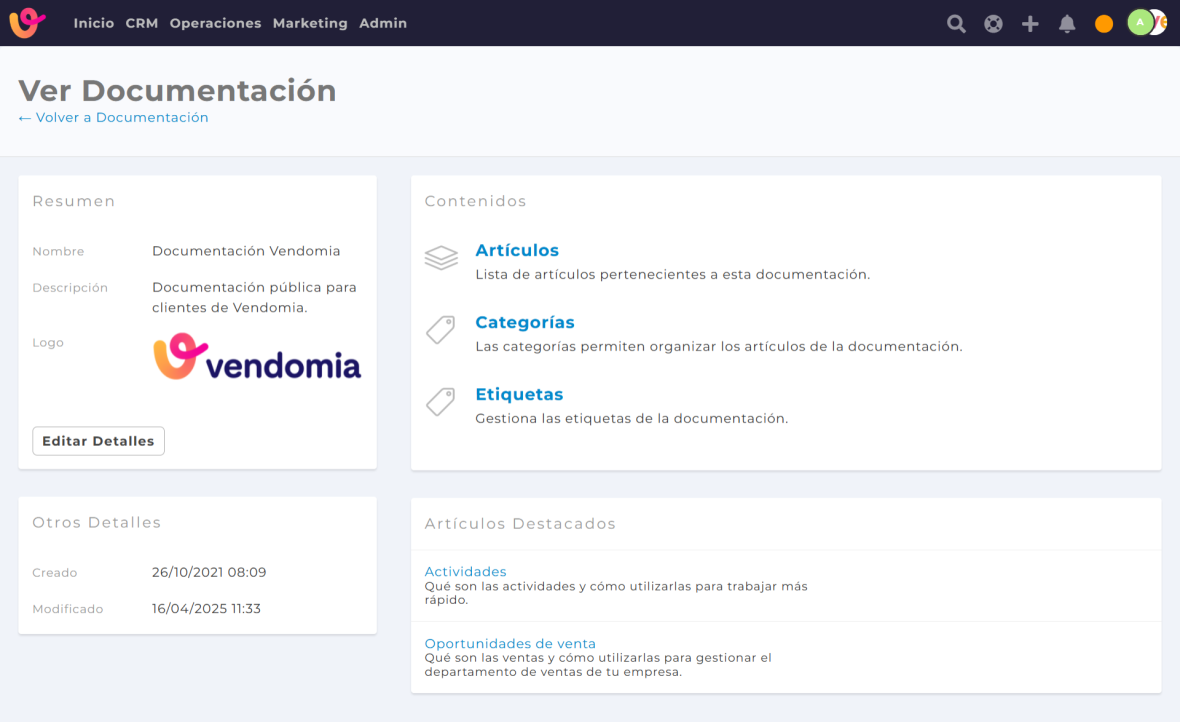The height and width of the screenshot is (722, 1180).
Task: Expand the Marketing menu
Action: pos(310,23)
